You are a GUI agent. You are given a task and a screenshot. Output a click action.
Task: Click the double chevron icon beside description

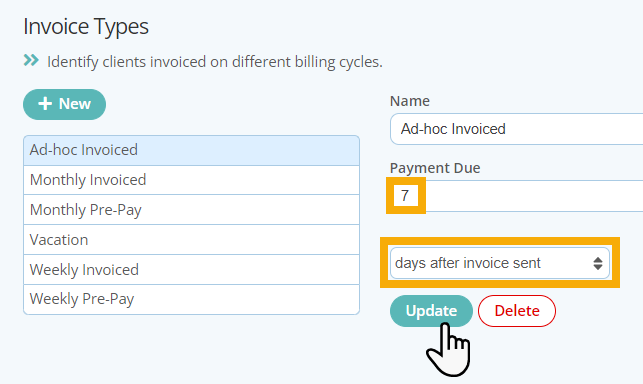[x=31, y=60]
